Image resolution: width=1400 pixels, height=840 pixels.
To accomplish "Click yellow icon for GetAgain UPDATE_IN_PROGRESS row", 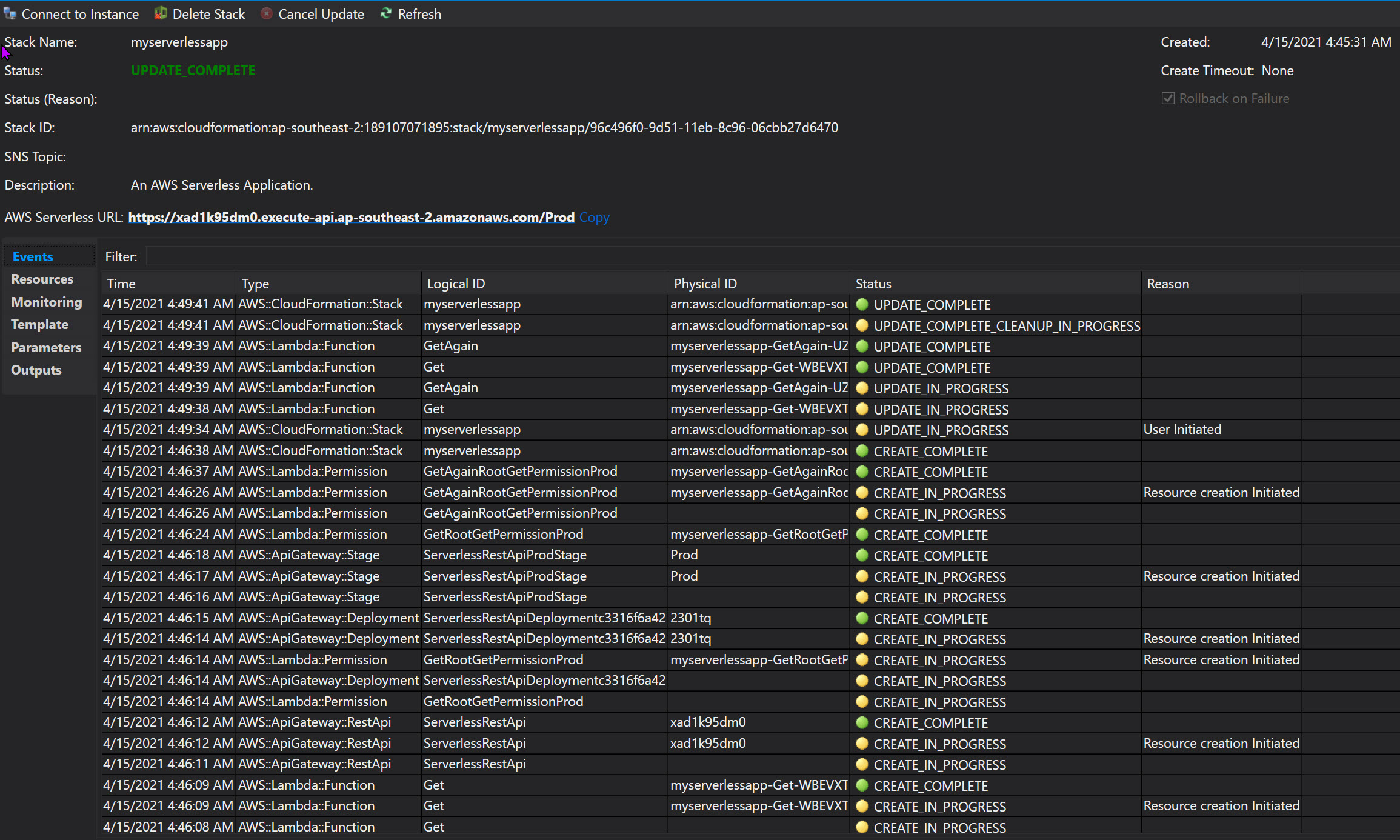I will 862,388.
